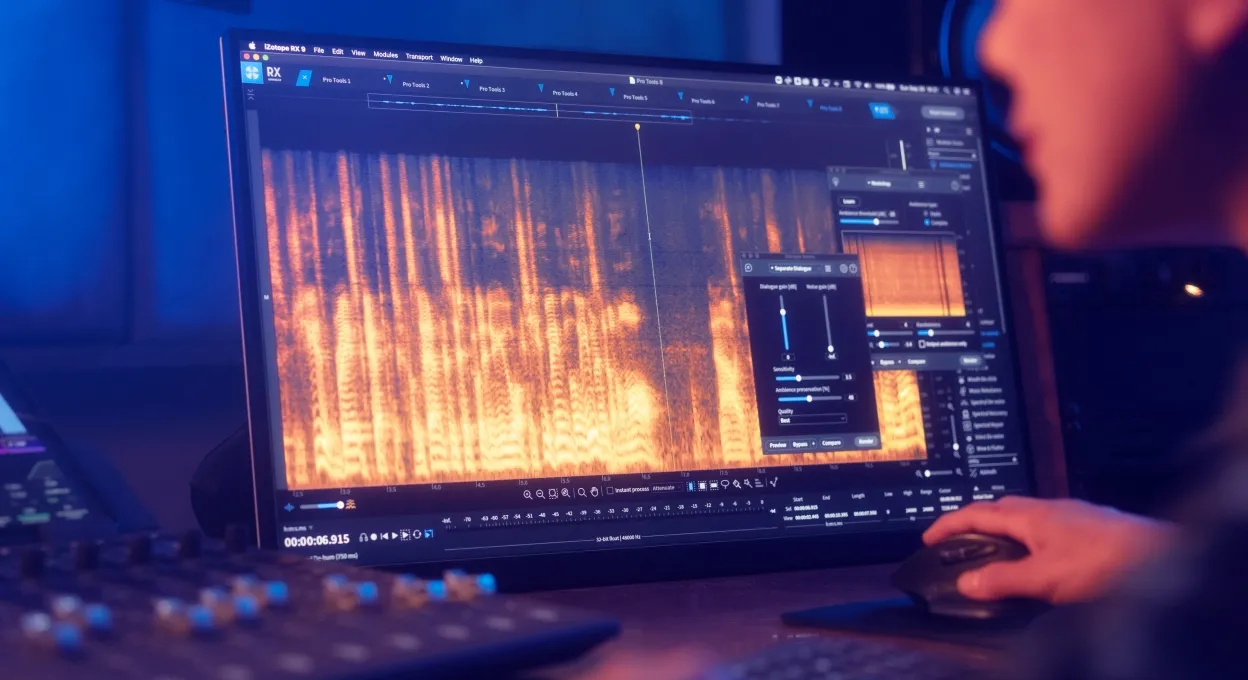Screen dimensions: 1248x680
Task: Click the Dialogue gain vertical slider
Action: point(783,322)
